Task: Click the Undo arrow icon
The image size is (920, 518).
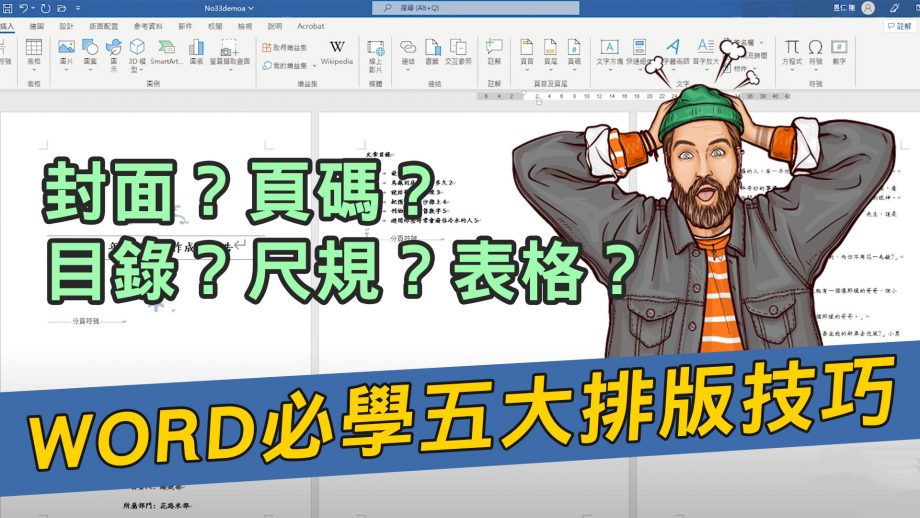Action: point(23,8)
